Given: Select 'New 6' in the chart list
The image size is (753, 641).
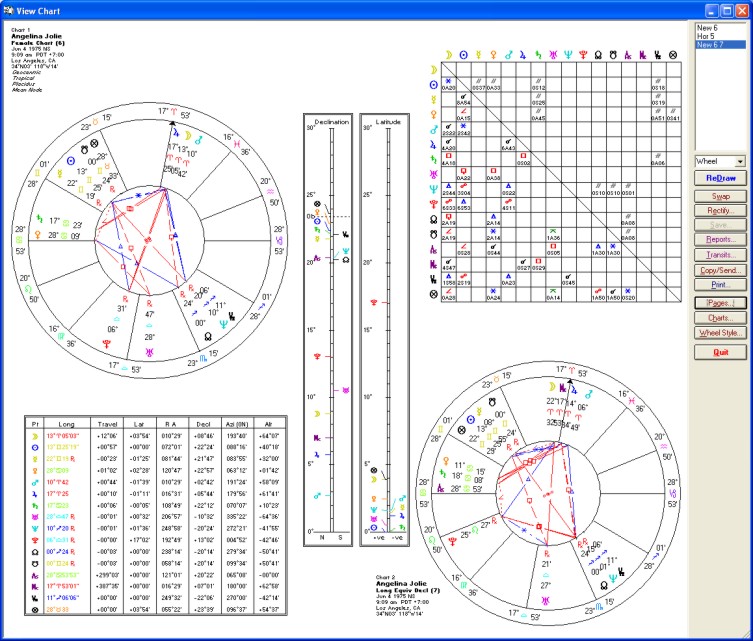Looking at the screenshot, I should [x=709, y=27].
